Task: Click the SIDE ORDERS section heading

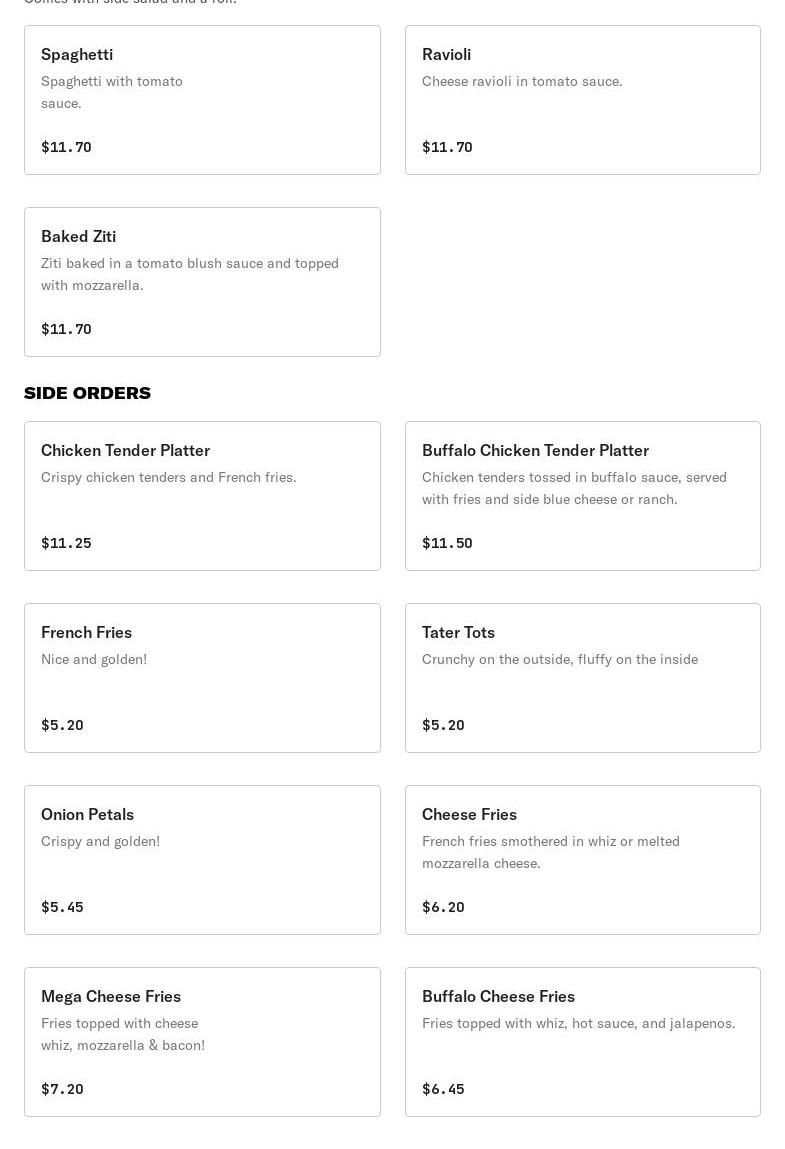Action: tap(87, 393)
